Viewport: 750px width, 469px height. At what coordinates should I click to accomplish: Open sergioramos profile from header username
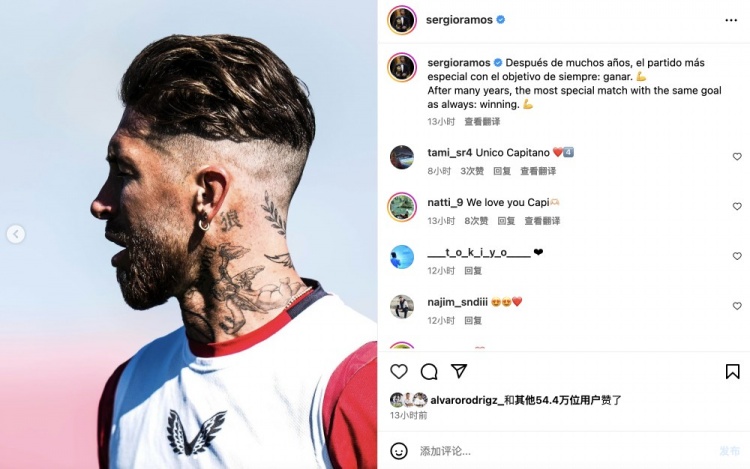click(459, 20)
